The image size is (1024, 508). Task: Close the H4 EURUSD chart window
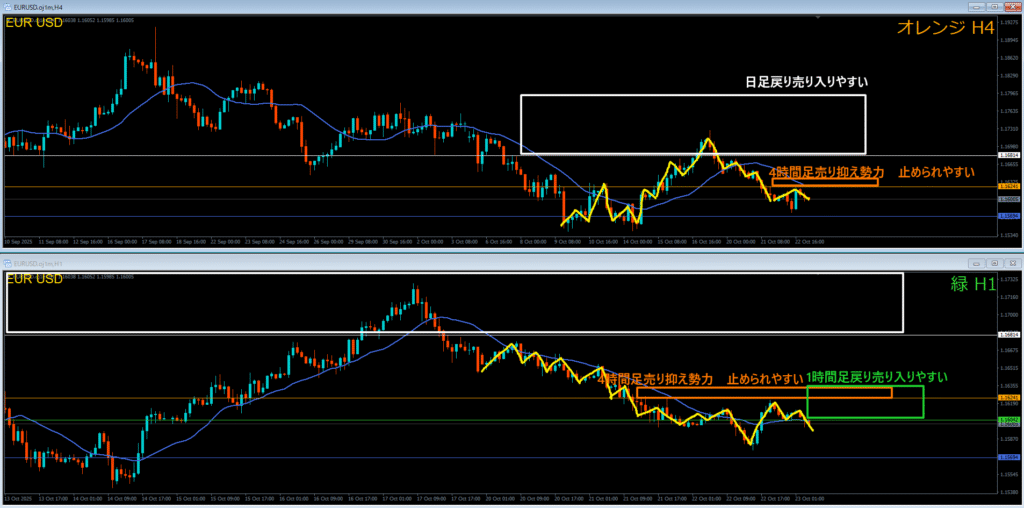(1011, 7)
